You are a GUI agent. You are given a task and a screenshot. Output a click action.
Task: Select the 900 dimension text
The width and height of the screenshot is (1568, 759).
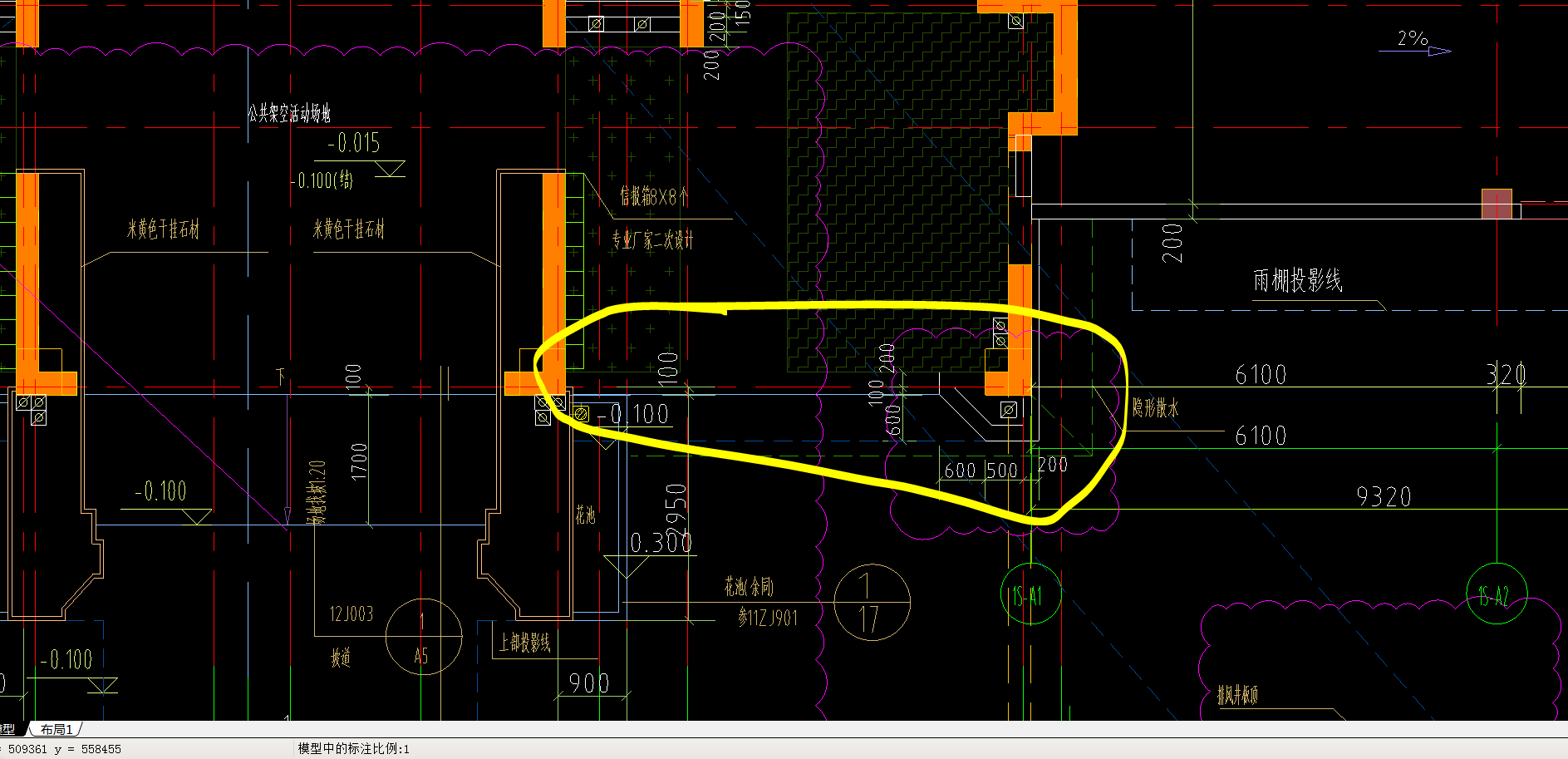589,683
